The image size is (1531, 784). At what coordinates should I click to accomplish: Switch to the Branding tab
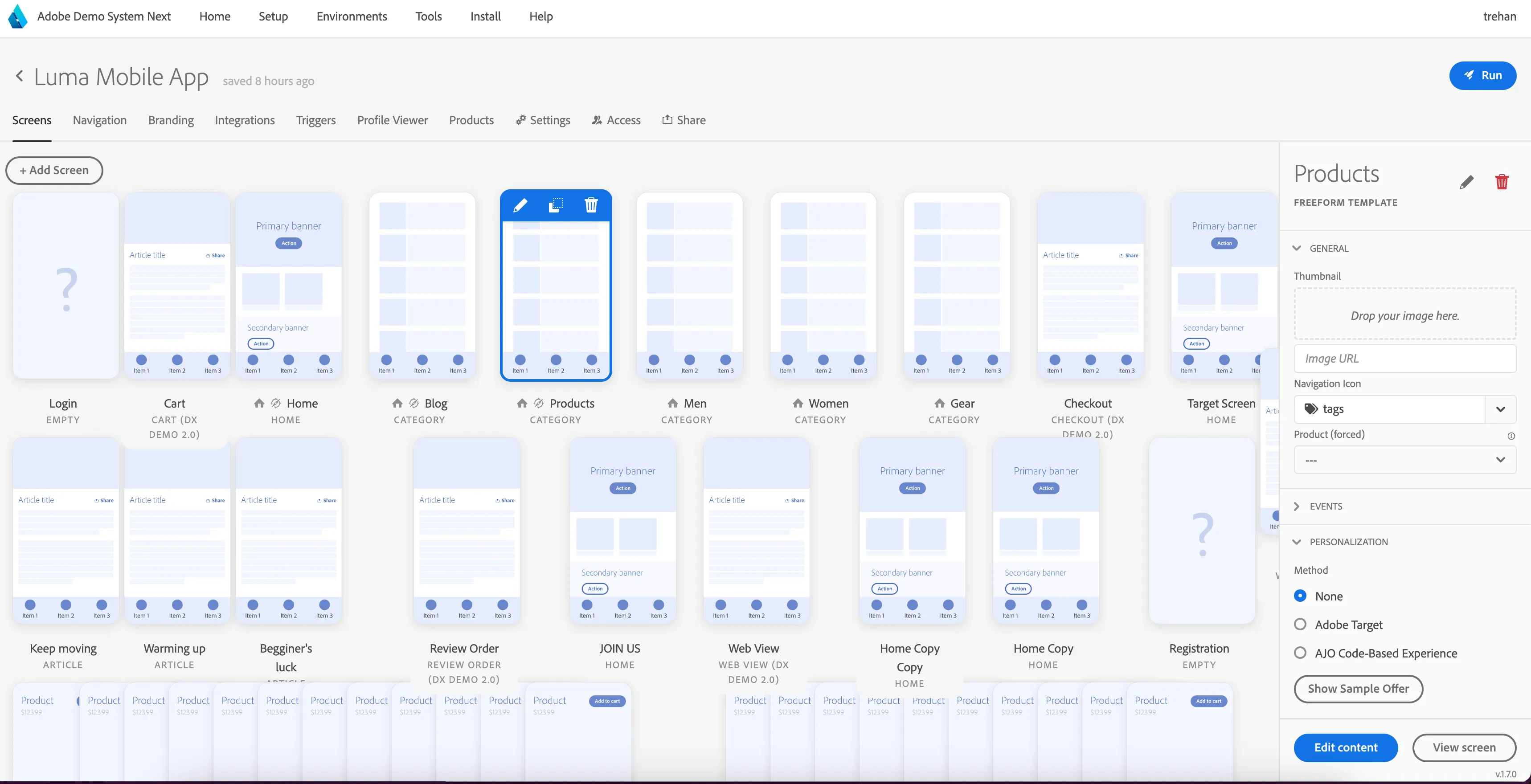pyautogui.click(x=171, y=120)
